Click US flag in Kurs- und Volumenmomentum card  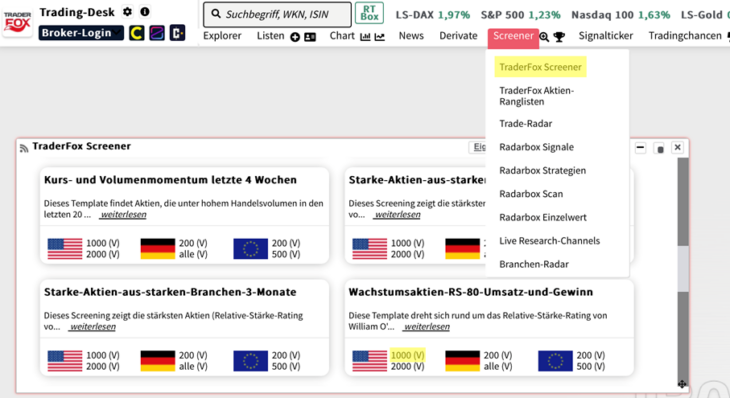65,249
